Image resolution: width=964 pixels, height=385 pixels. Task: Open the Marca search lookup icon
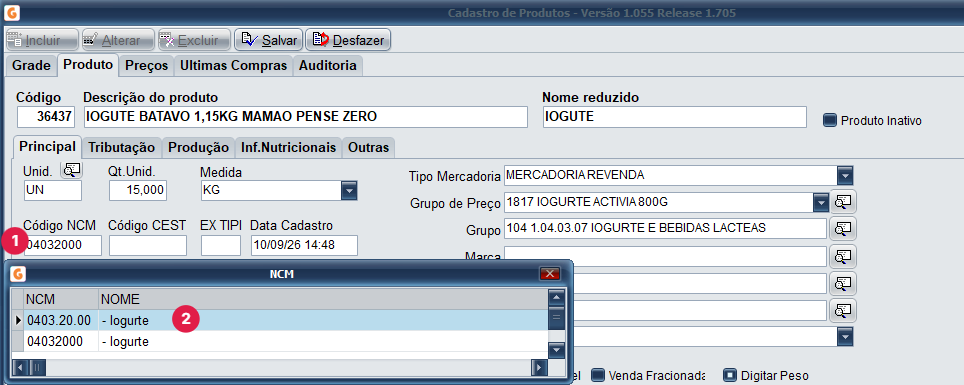tap(843, 255)
